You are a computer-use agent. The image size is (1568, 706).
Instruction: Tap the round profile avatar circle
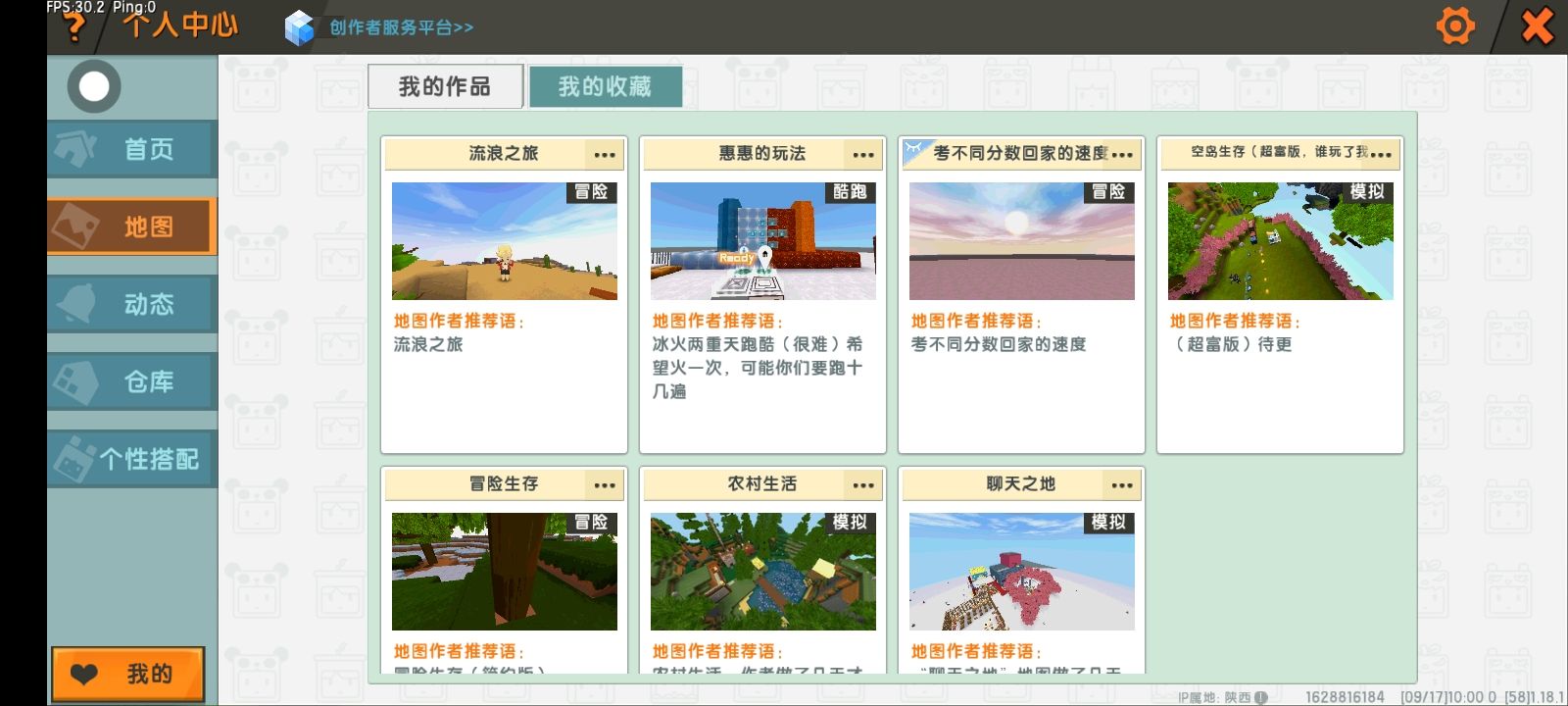click(94, 86)
